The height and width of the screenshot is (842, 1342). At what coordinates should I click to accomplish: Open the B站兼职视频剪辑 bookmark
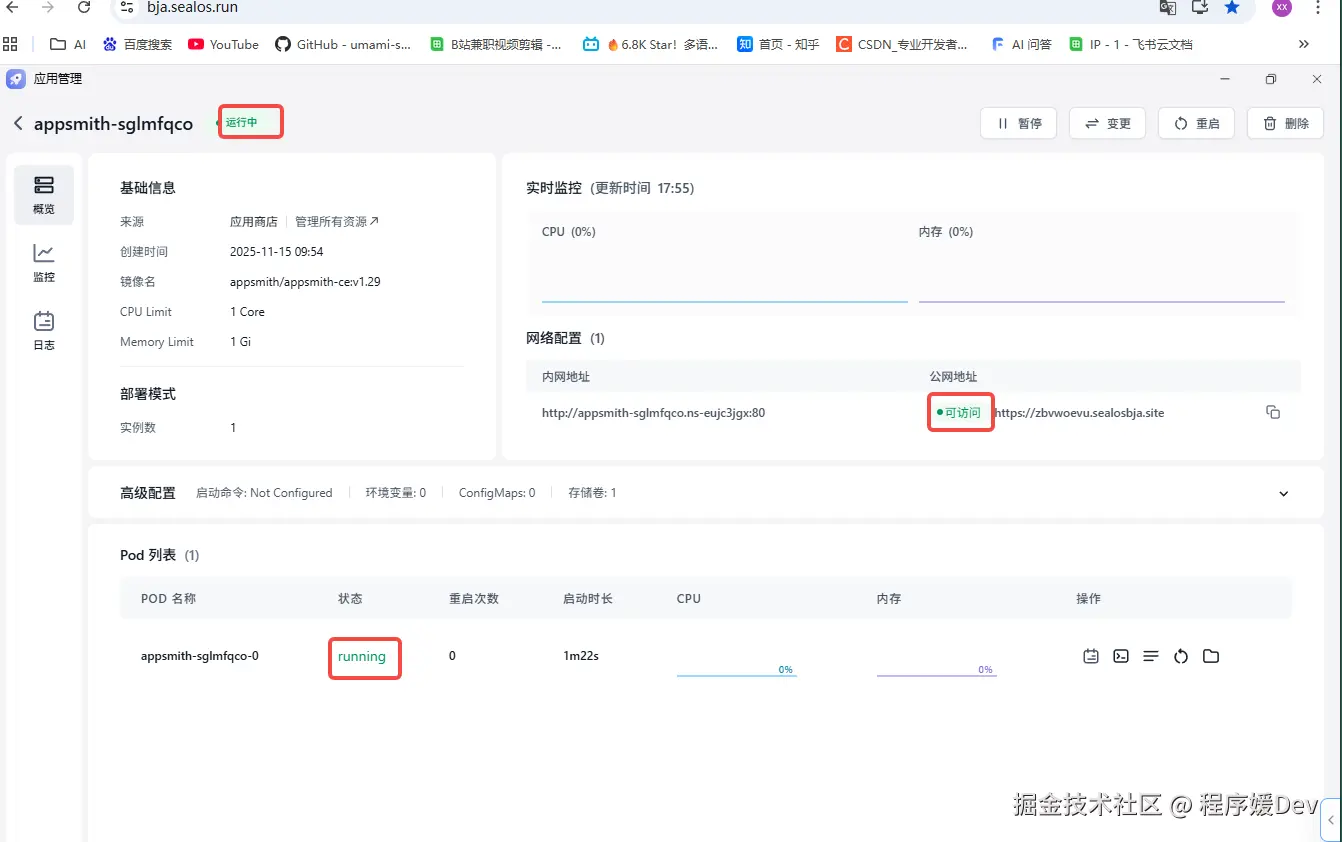pos(496,44)
